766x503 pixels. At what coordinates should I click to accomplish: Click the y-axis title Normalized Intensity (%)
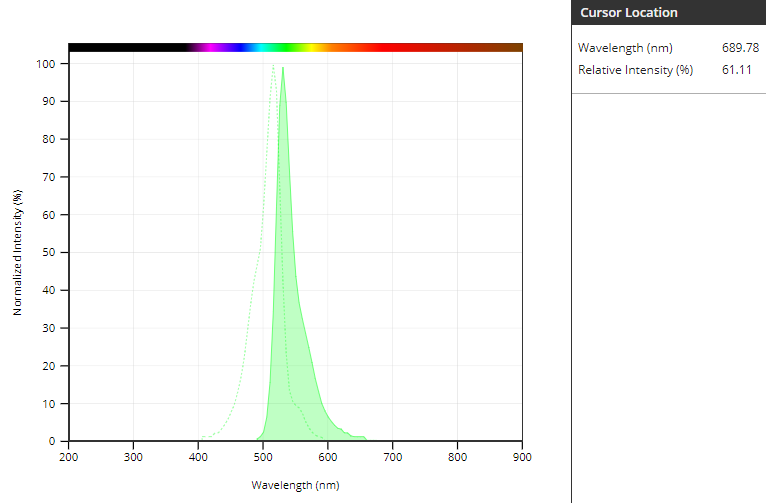[x=18, y=252]
